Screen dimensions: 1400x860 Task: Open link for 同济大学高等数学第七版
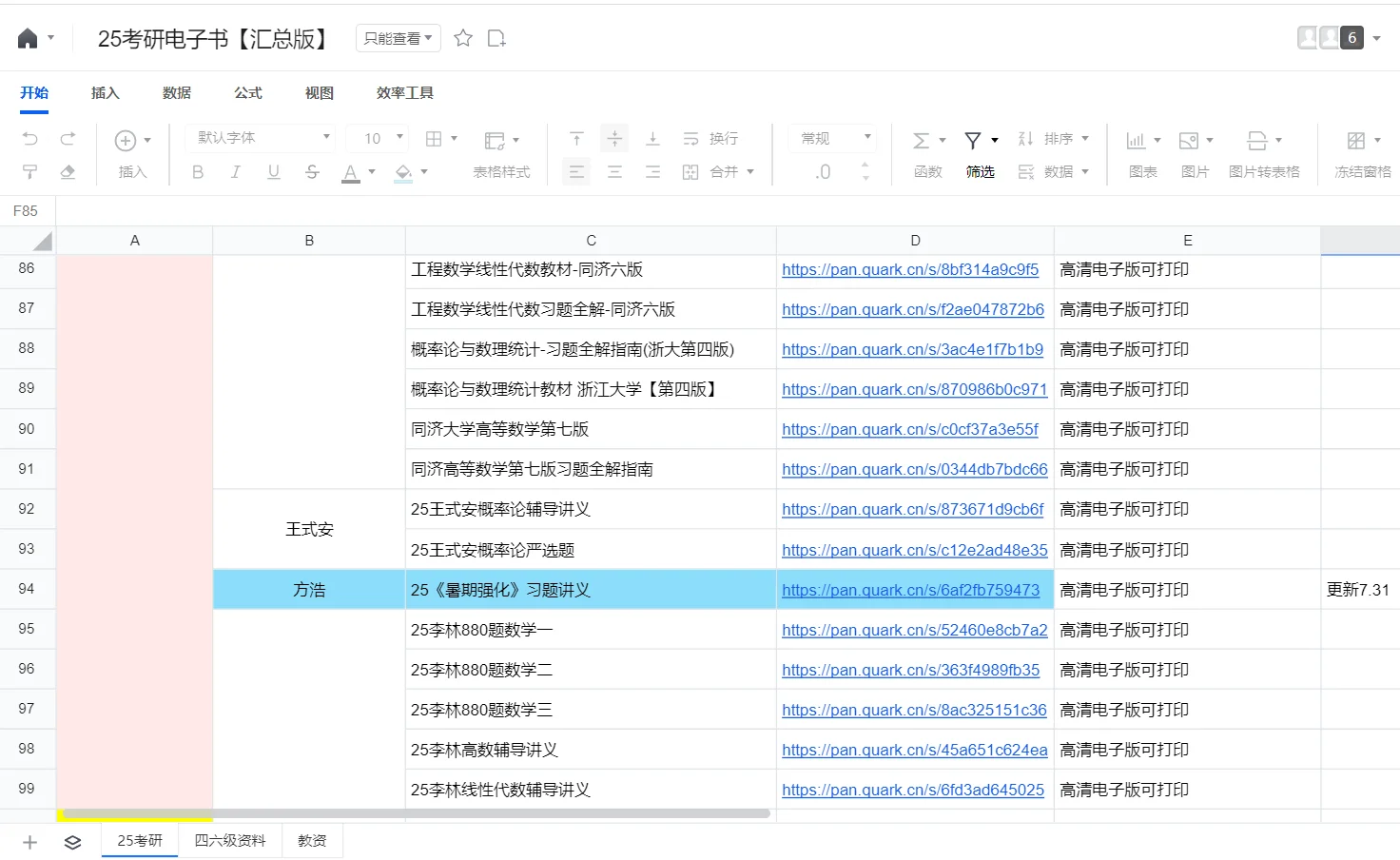click(x=910, y=430)
